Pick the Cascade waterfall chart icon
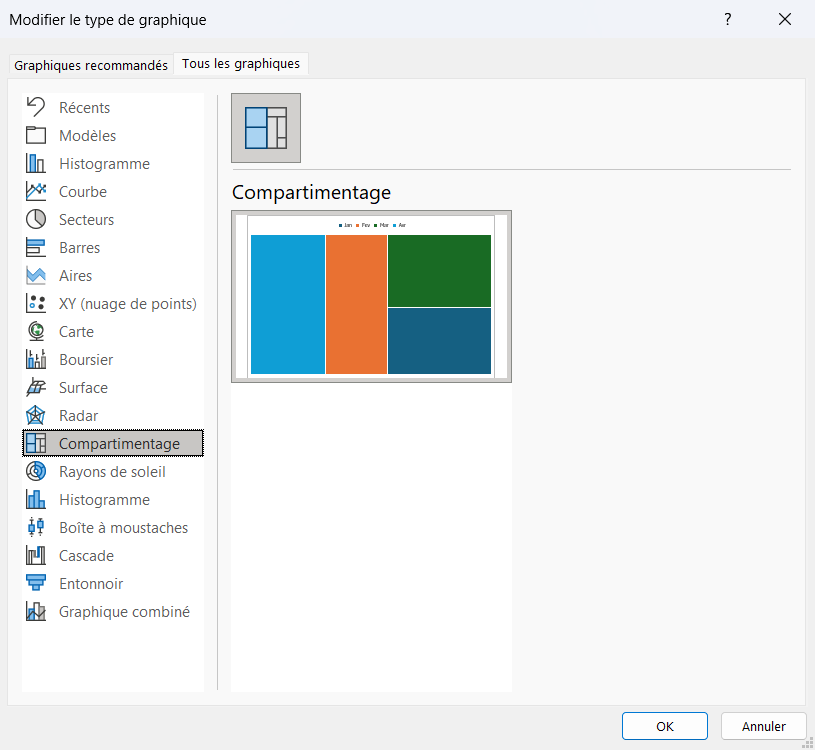Viewport: 815px width, 750px height. 36,556
